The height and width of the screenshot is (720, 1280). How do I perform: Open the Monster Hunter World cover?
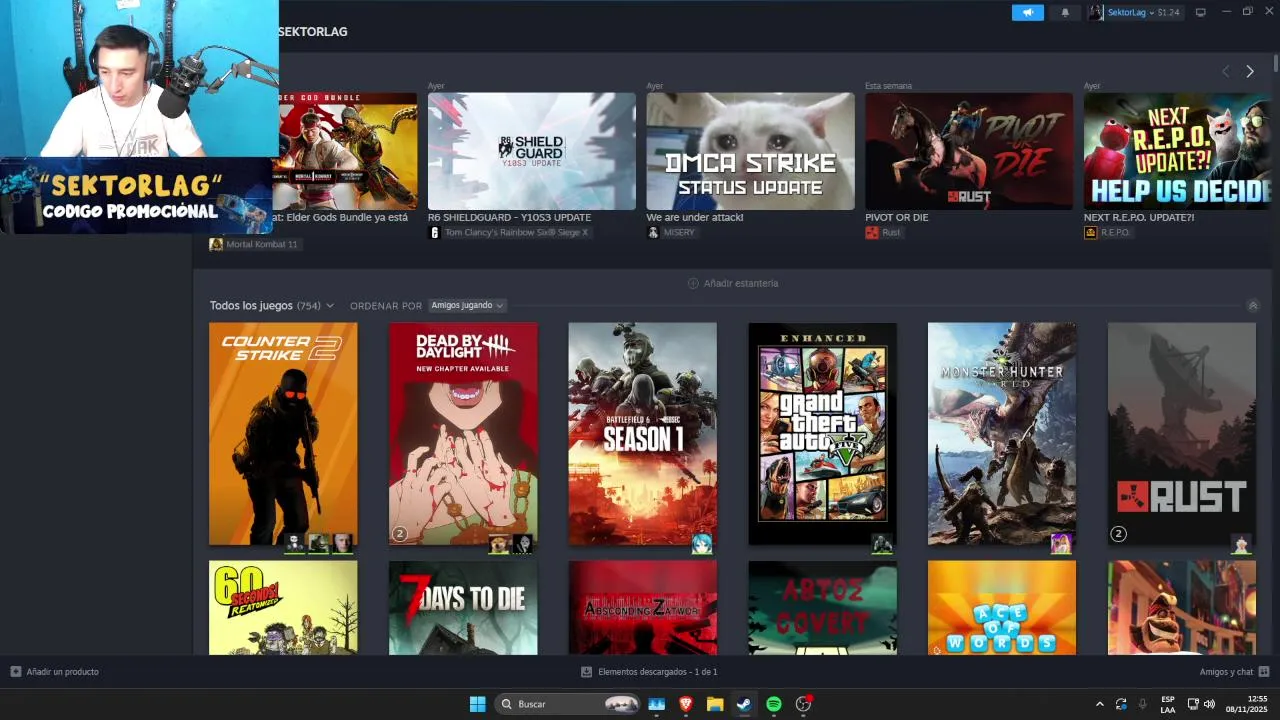(x=1002, y=434)
